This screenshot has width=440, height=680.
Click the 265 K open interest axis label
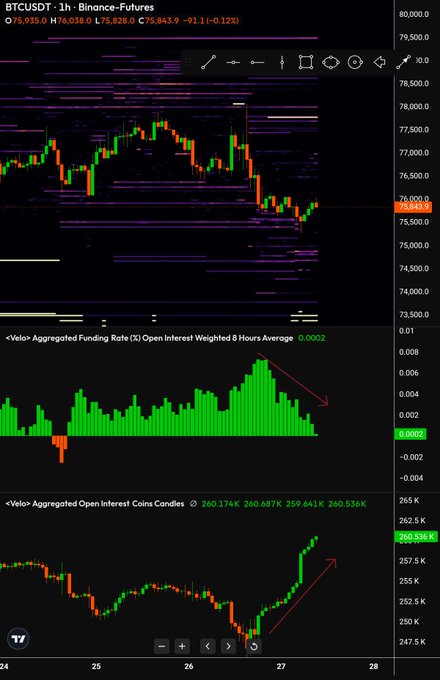pos(409,500)
